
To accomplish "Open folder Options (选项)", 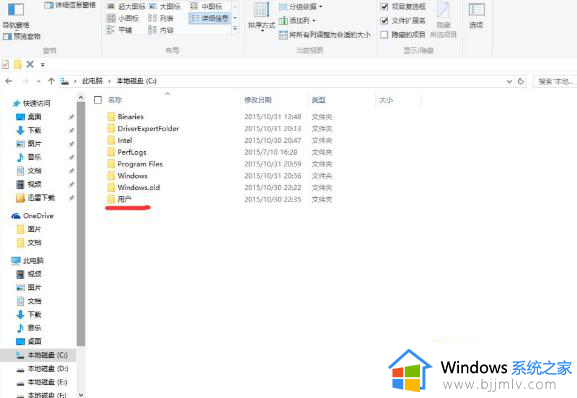I will pos(476,15).
